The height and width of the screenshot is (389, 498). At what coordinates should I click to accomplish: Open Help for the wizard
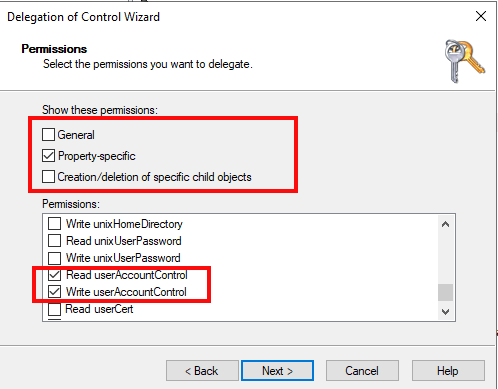click(448, 371)
